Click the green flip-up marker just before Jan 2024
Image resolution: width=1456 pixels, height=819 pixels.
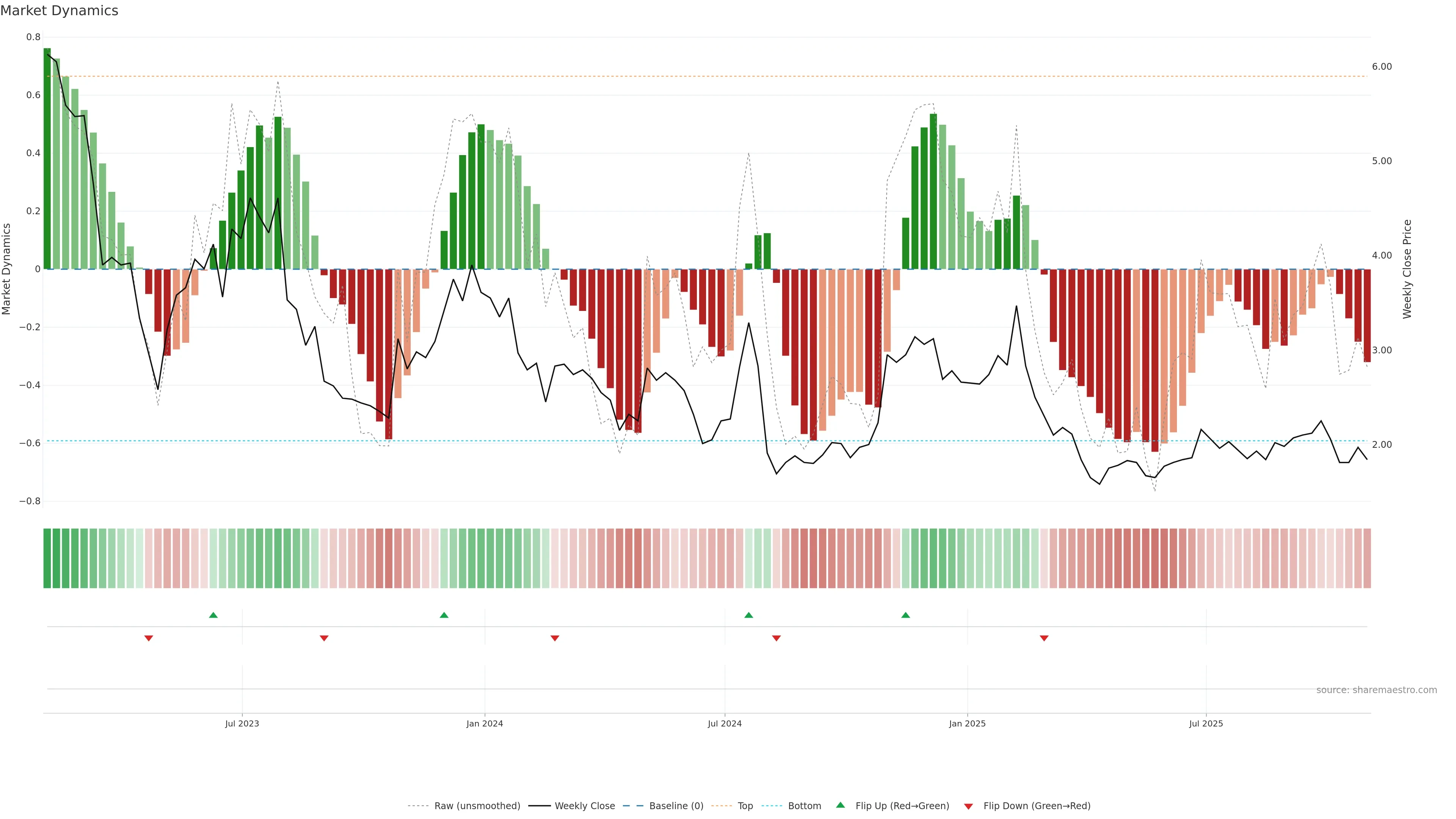[444, 615]
